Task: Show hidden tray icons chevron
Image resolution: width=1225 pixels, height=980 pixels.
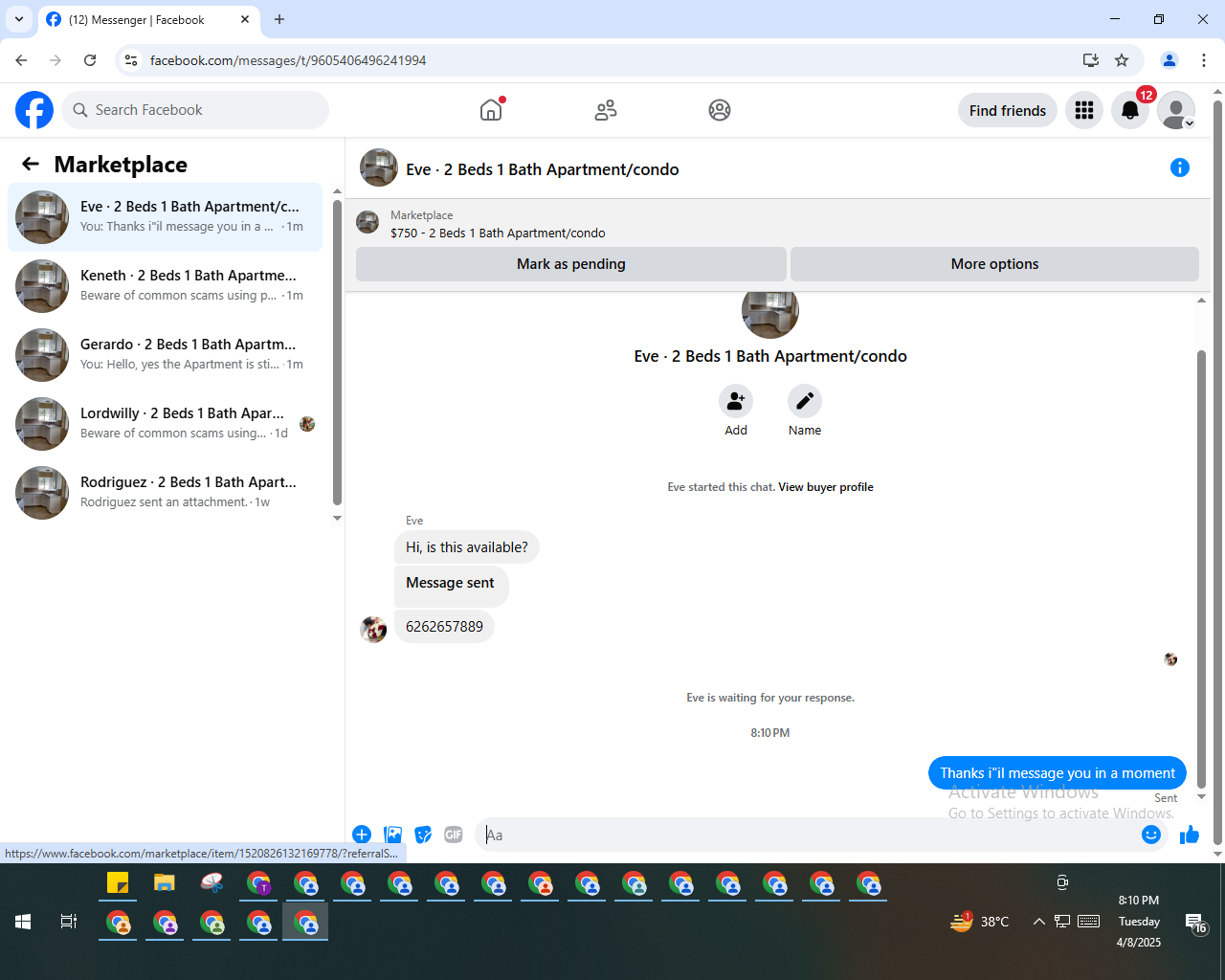Action: (1038, 922)
